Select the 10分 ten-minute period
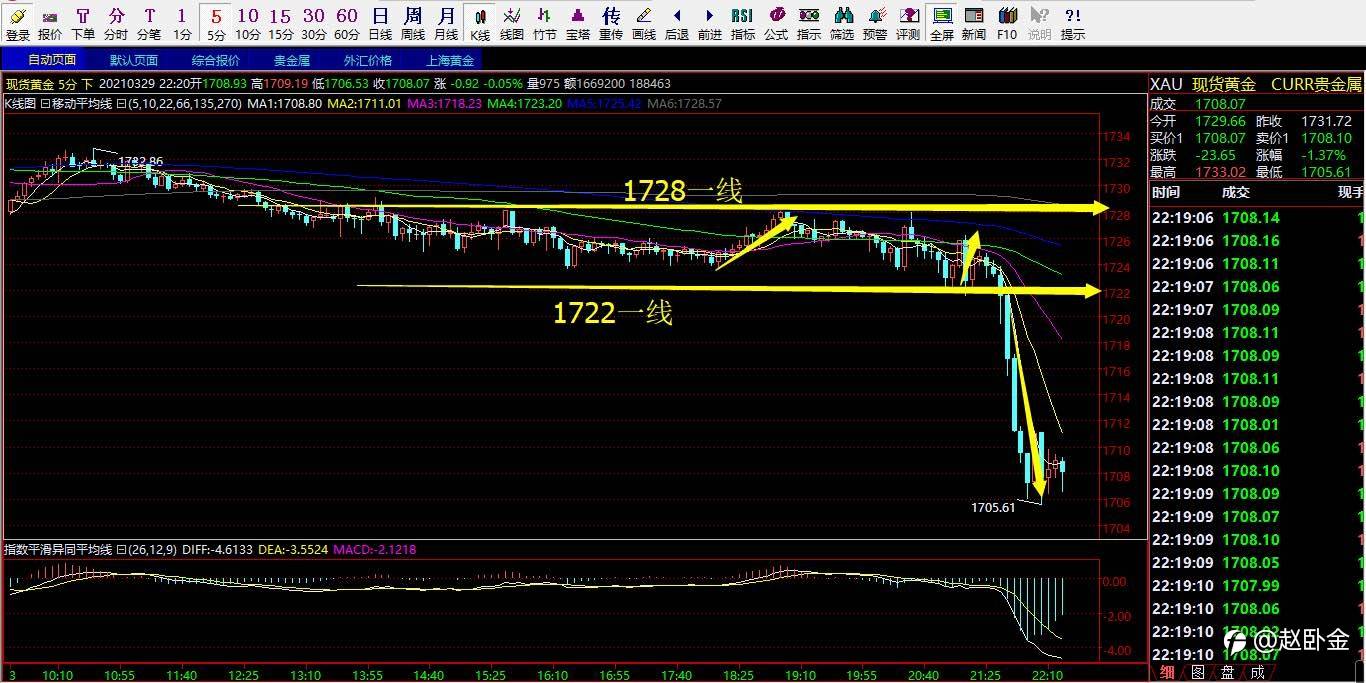The height and width of the screenshot is (683, 1366). coord(248,22)
